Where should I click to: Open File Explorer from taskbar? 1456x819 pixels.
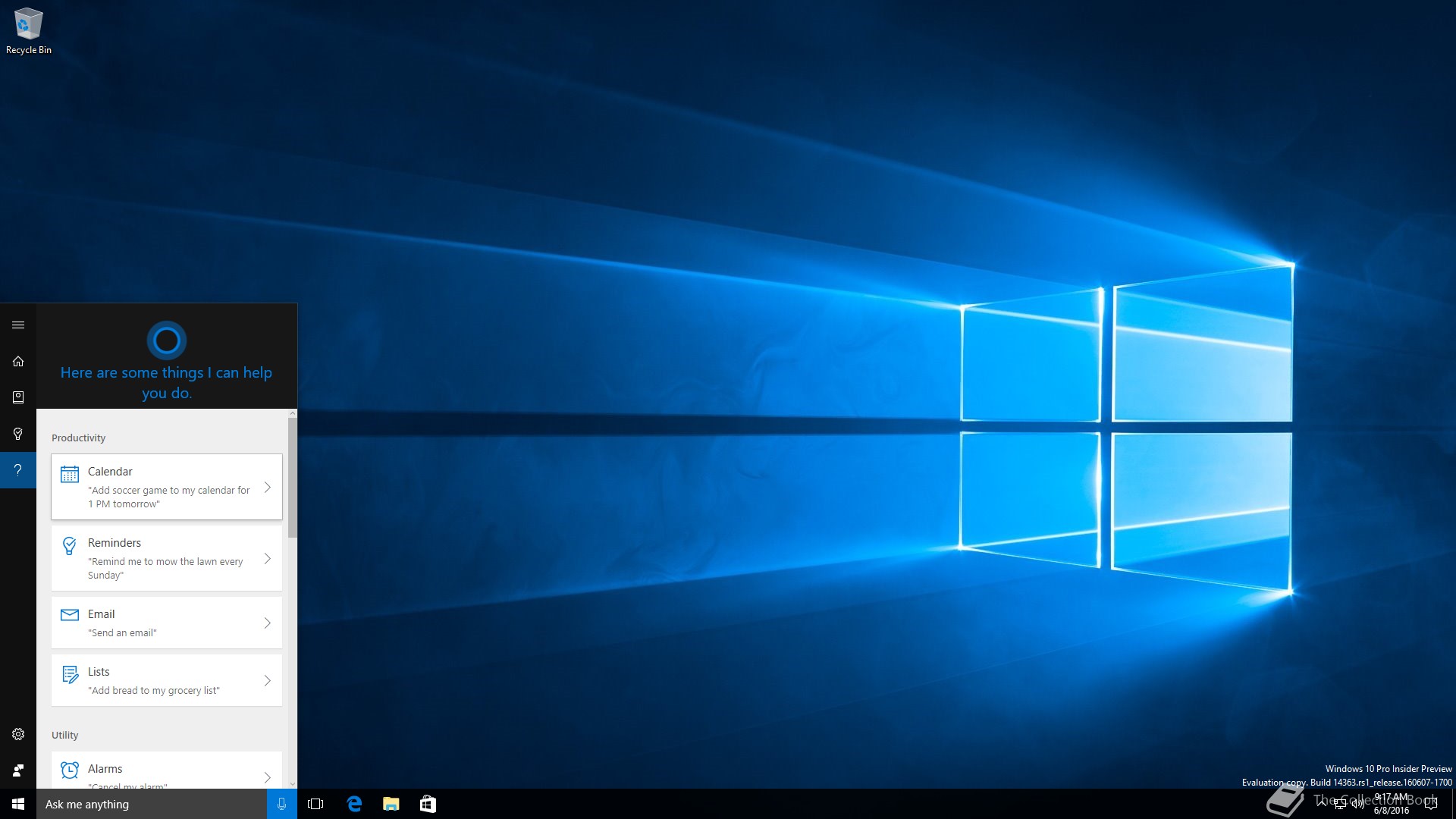[x=391, y=804]
